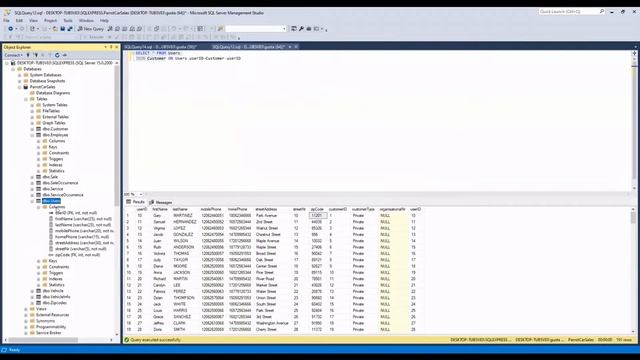
Task: Click the New Query toolbar button
Action: pyautogui.click(x=90, y=29)
